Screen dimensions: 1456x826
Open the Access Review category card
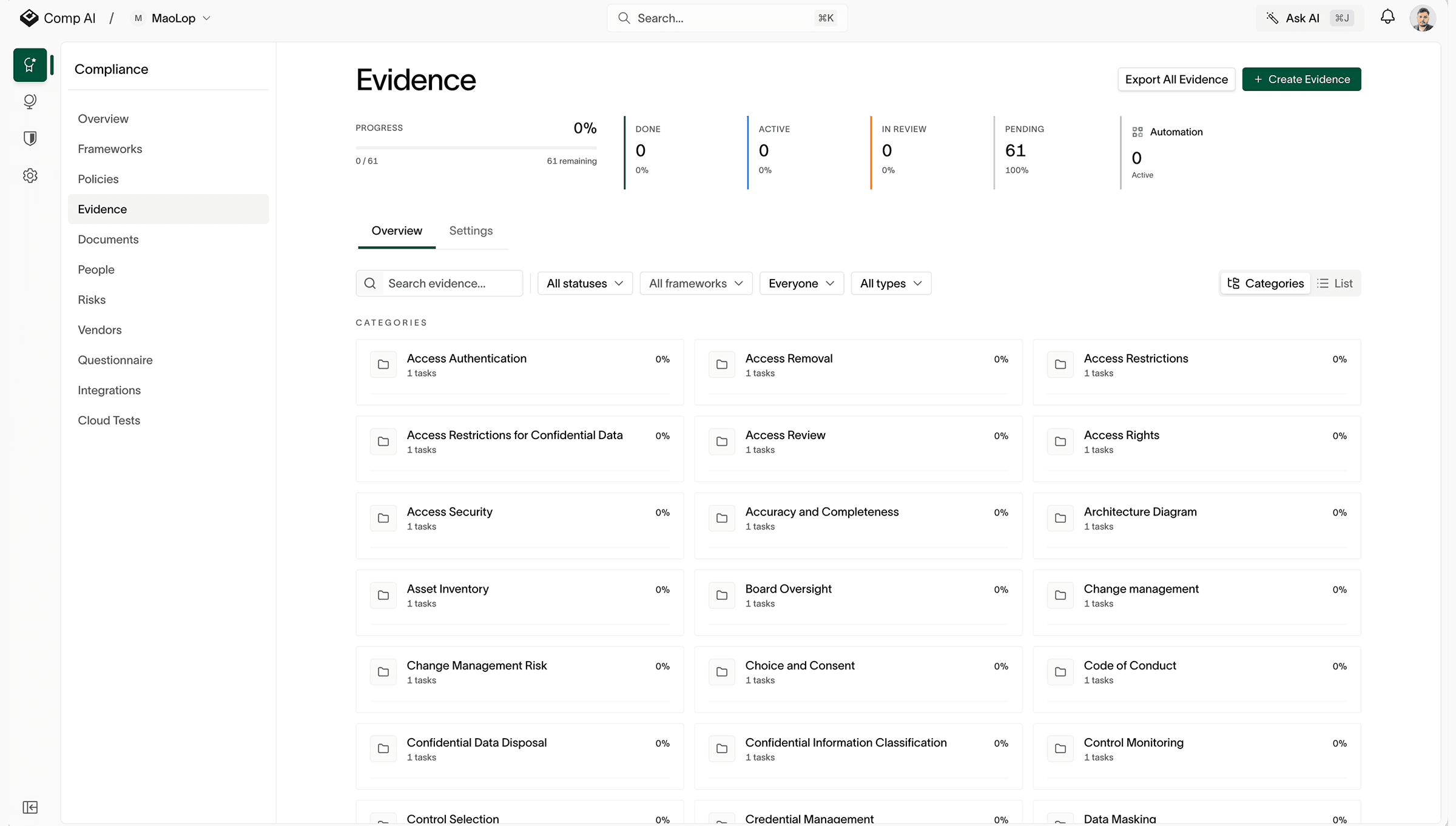tap(858, 449)
